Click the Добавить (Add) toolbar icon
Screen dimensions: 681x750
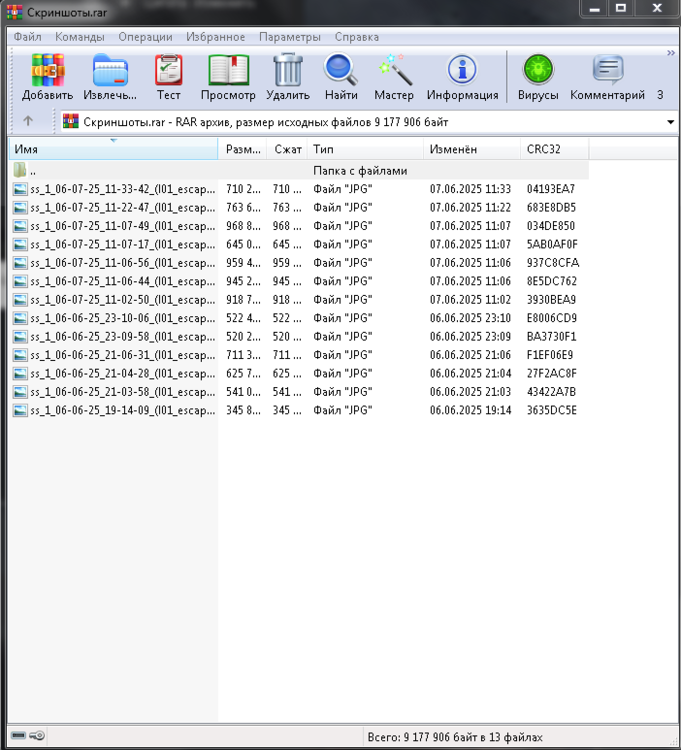pos(47,72)
